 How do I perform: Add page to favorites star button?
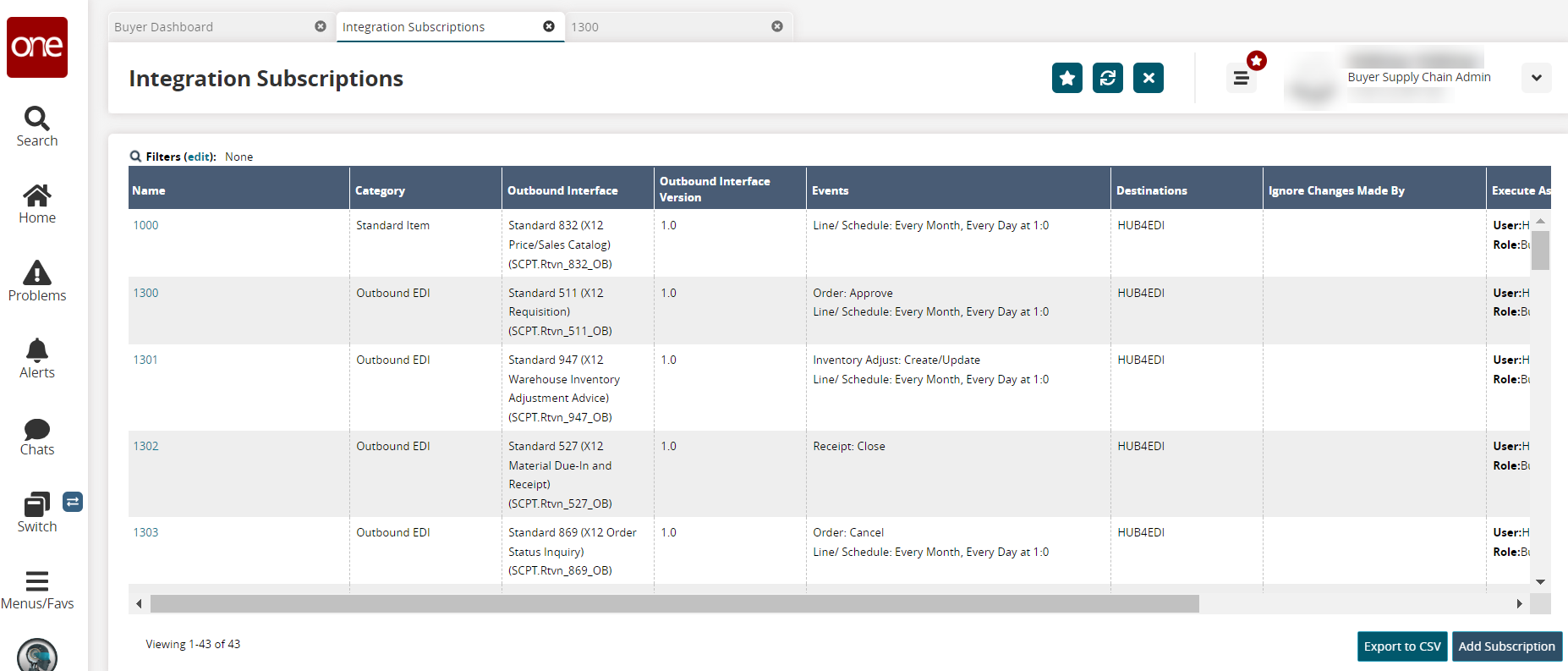tap(1067, 78)
